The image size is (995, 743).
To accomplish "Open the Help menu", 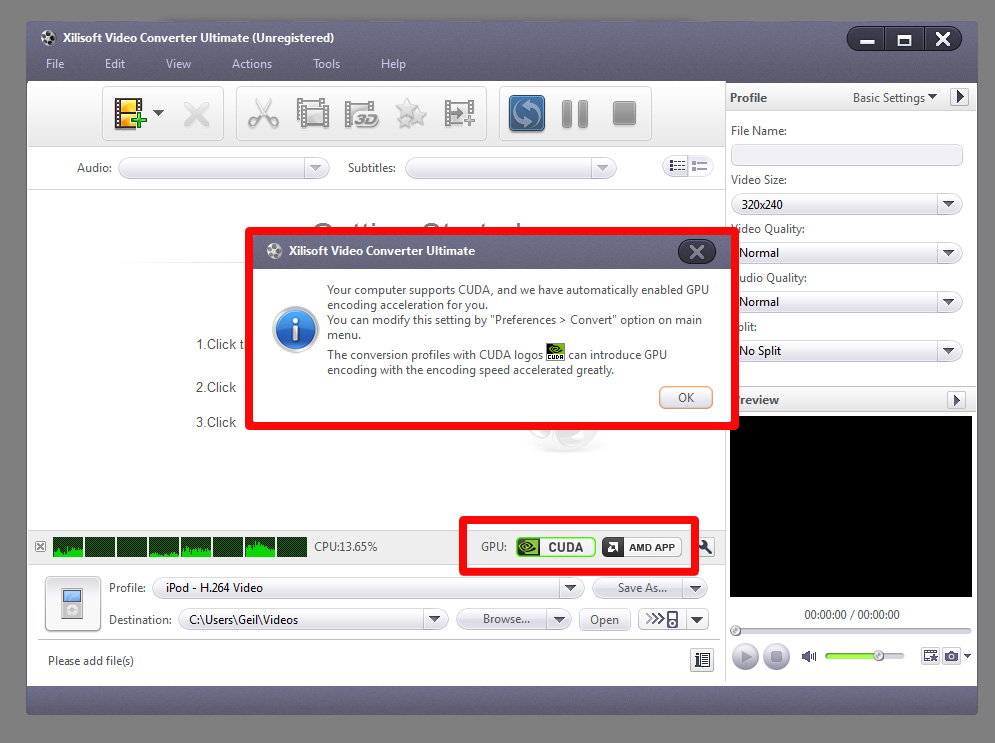I will pos(393,64).
